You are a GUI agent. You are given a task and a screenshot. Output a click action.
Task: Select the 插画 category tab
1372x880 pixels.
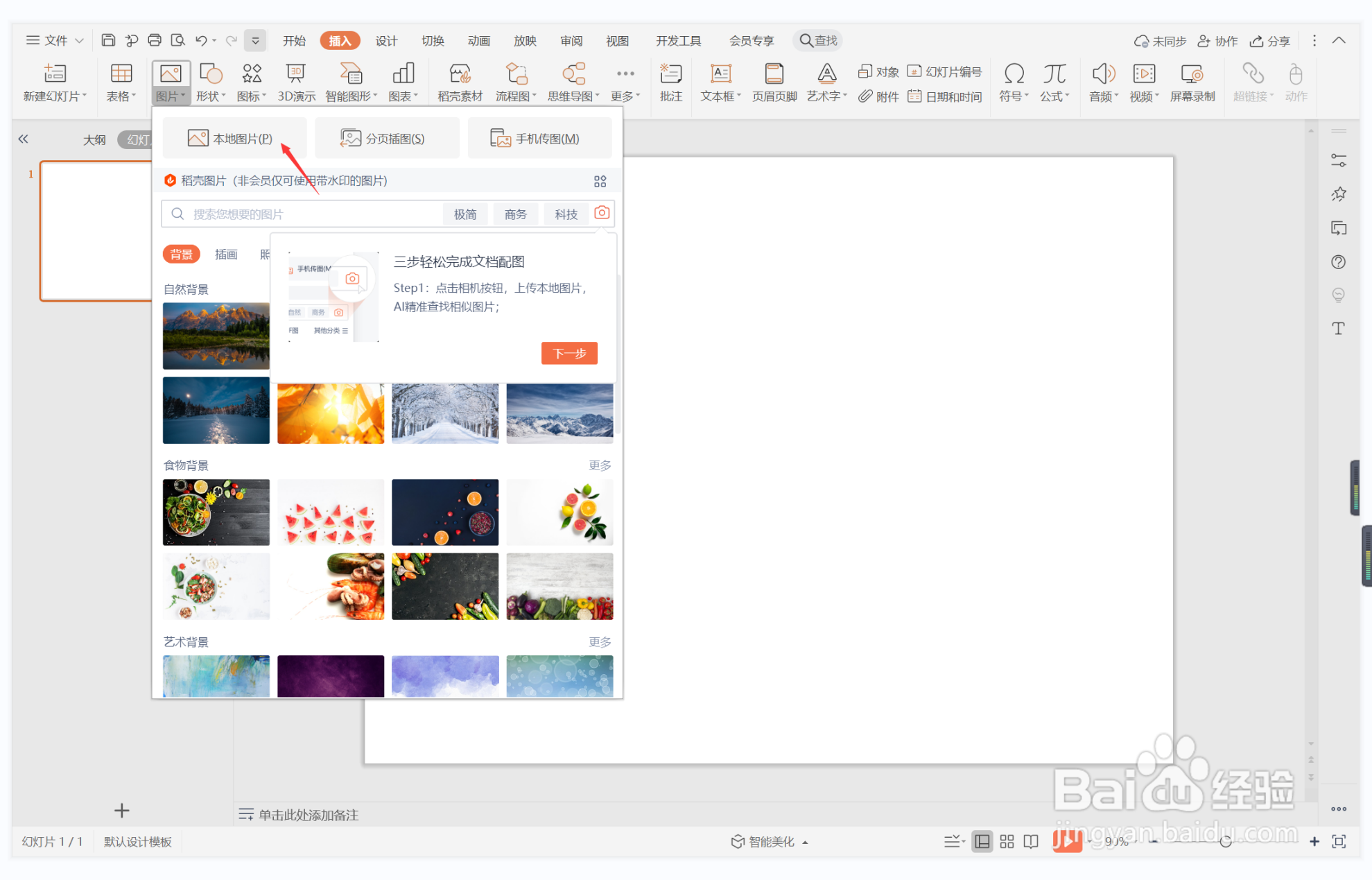pyautogui.click(x=226, y=254)
